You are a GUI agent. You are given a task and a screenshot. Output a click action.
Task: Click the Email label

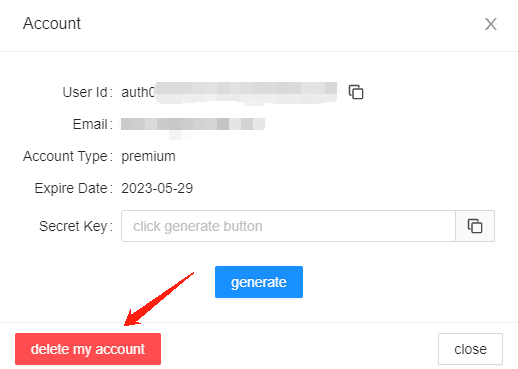[93, 124]
